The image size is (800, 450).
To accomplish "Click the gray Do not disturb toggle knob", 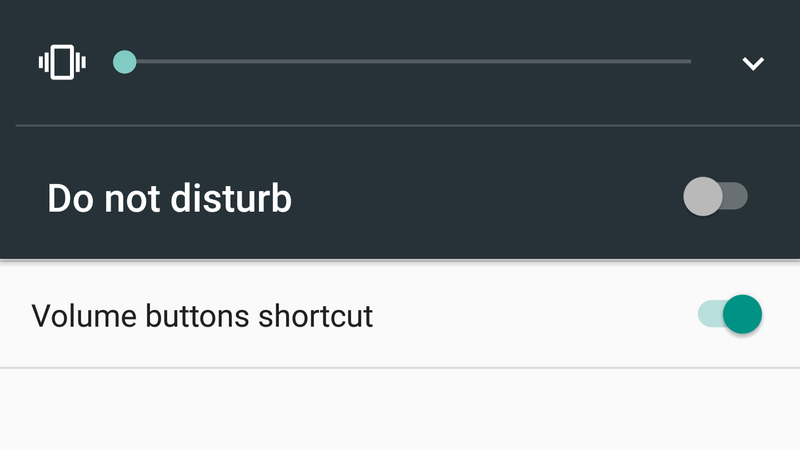I will 703,196.
